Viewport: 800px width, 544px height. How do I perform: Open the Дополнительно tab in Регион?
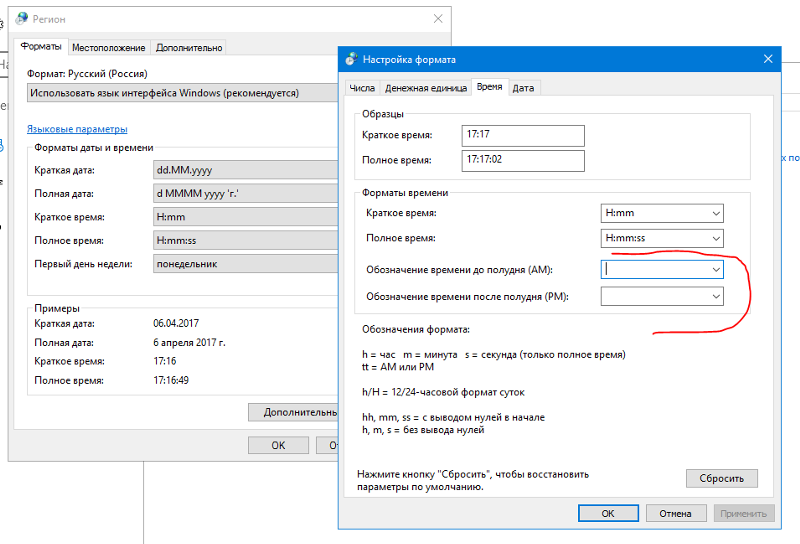(189, 47)
